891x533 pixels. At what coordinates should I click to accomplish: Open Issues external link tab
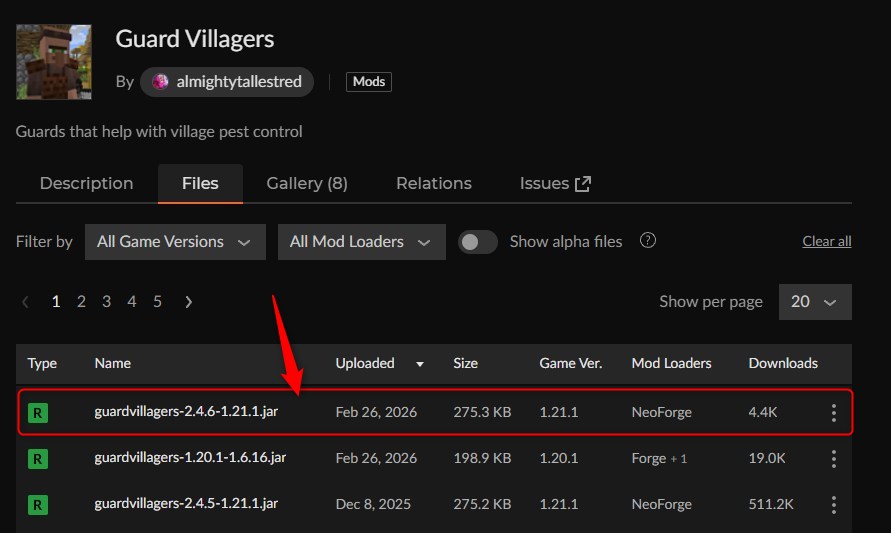(555, 184)
